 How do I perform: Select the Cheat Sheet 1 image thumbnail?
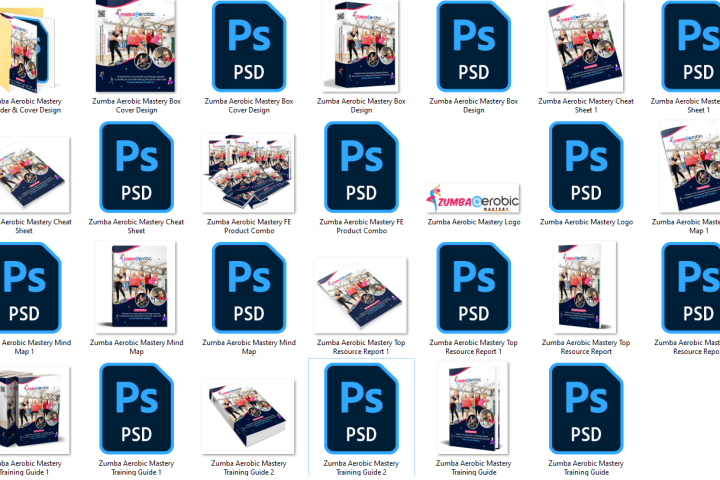tap(585, 46)
